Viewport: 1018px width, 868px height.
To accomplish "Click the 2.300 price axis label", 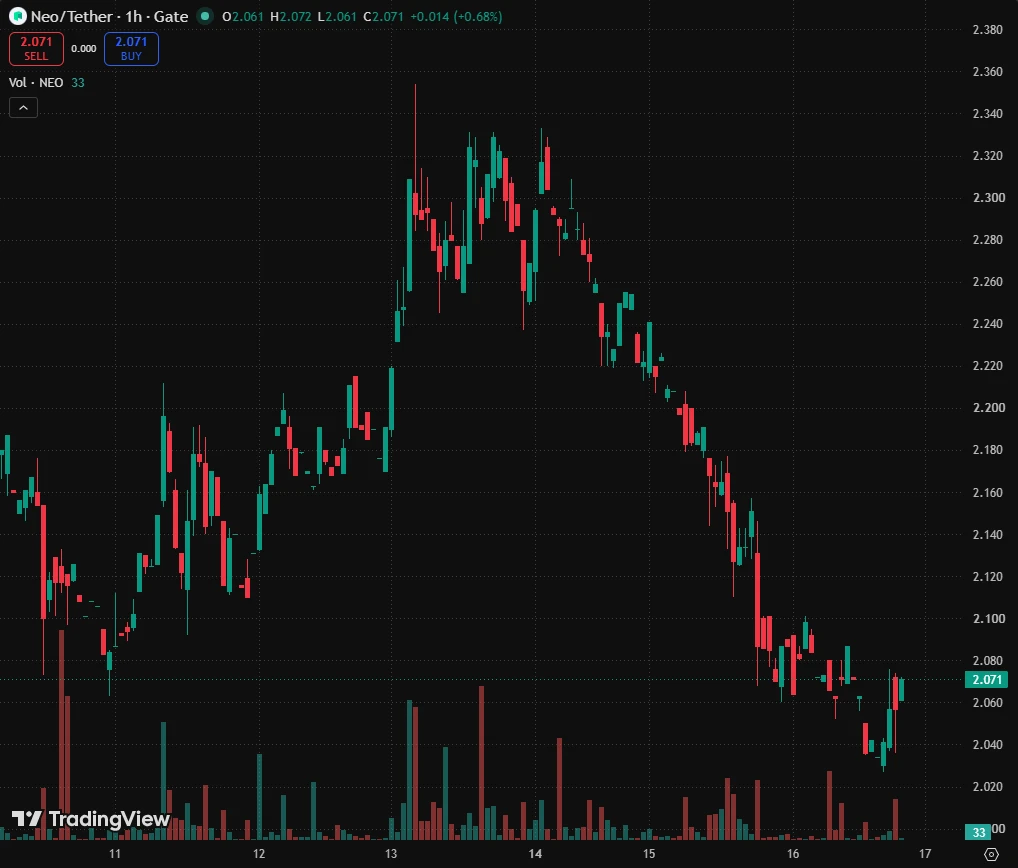I will (x=987, y=198).
